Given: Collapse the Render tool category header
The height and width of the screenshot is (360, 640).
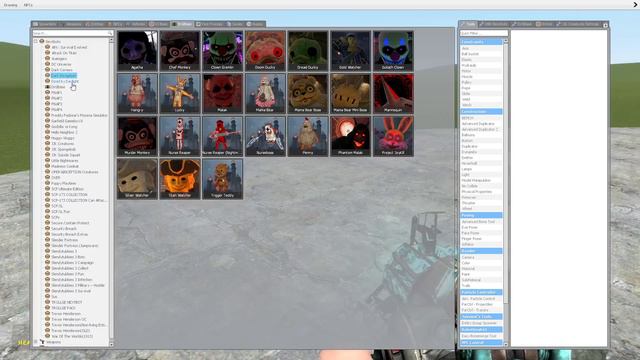Looking at the screenshot, I should point(481,251).
